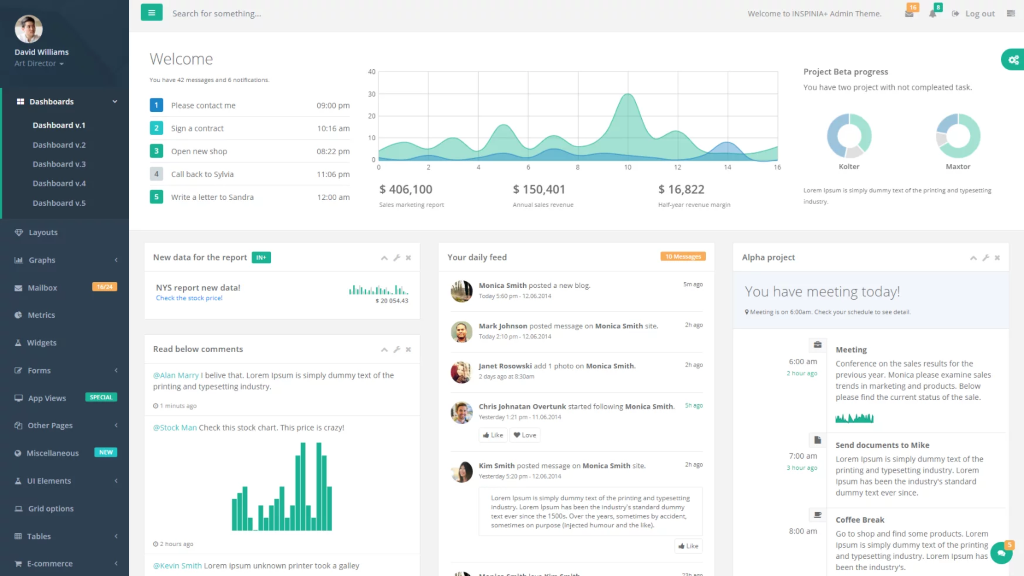Click the 10 Messages orange badge
The image size is (1024, 576).
(x=682, y=257)
